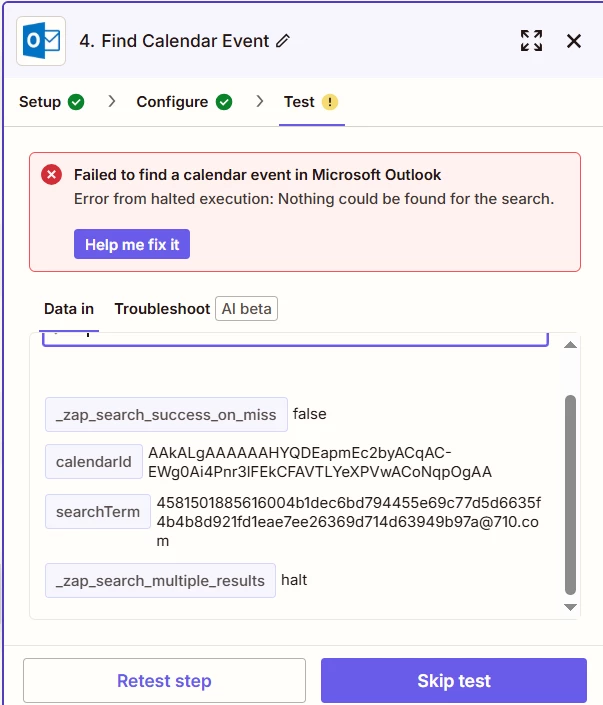Click the calendarId value starting AAkALgAAAAAA
Image resolution: width=603 pixels, height=705 pixels.
tap(320, 462)
